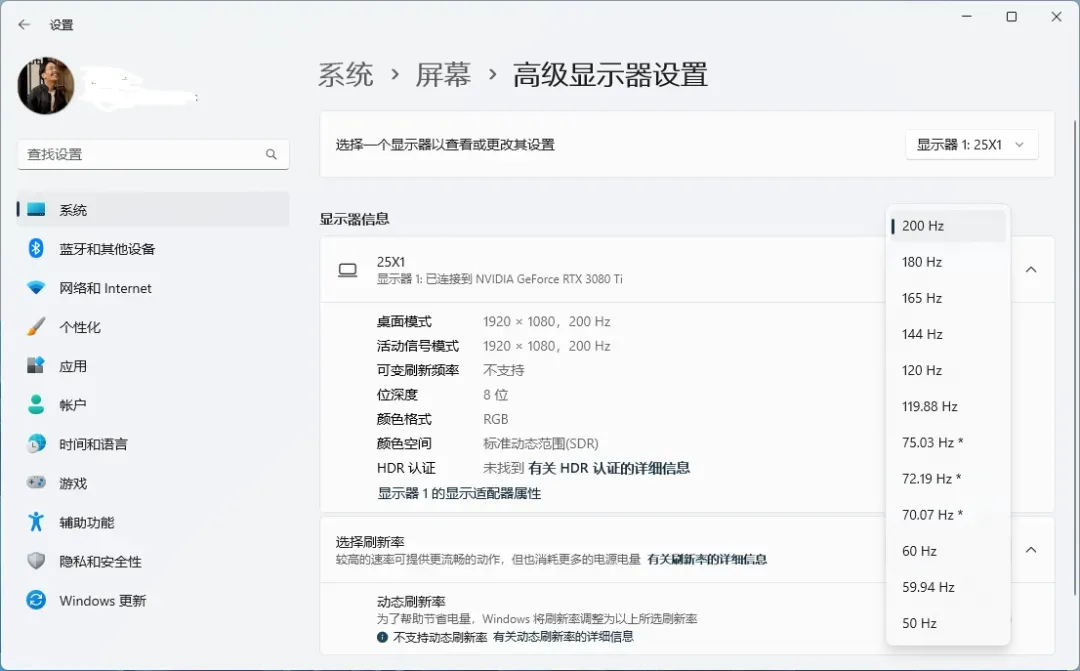Open display 1 adapter properties link

(x=459, y=493)
